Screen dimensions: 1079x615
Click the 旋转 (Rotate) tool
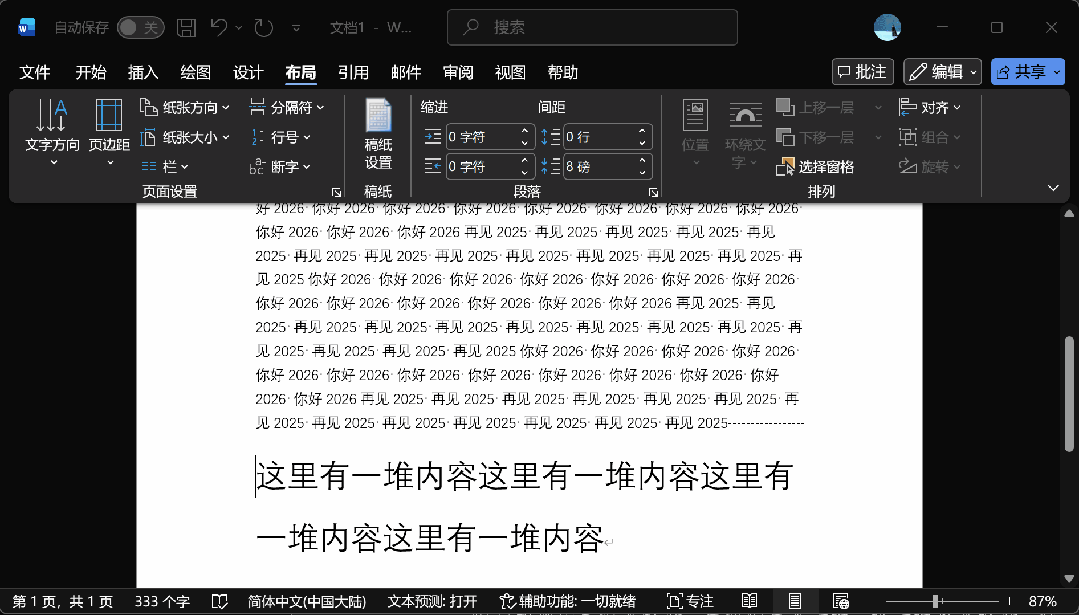930,166
